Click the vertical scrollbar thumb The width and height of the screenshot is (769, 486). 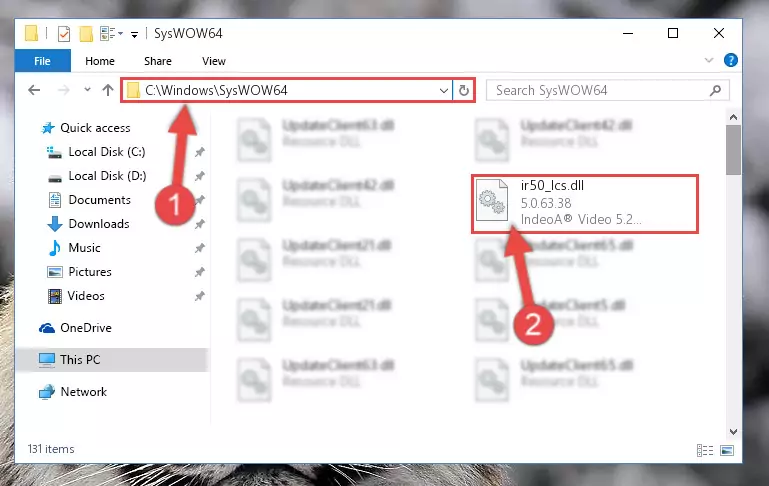(733, 150)
